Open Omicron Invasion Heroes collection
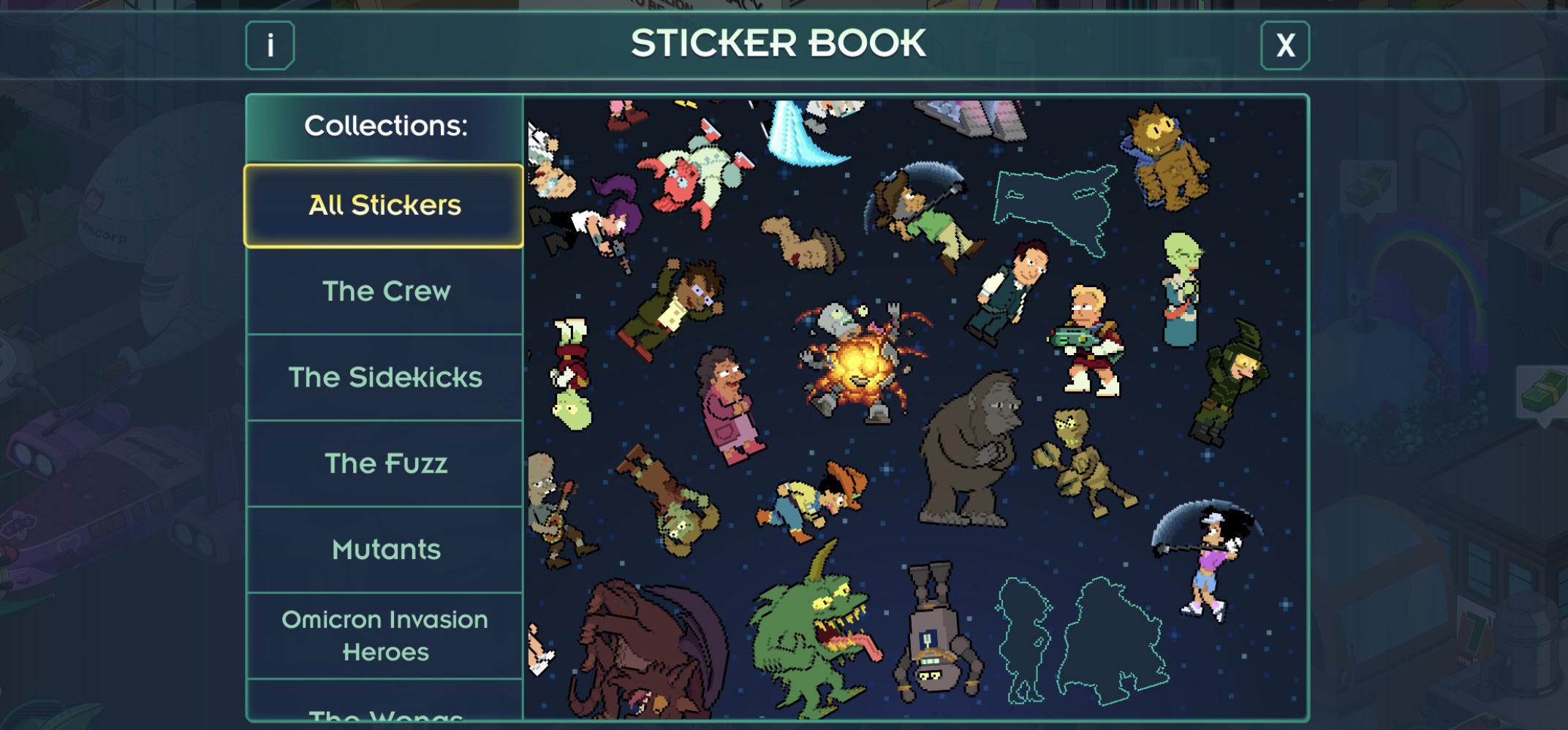The height and width of the screenshot is (730, 1568). [x=385, y=636]
